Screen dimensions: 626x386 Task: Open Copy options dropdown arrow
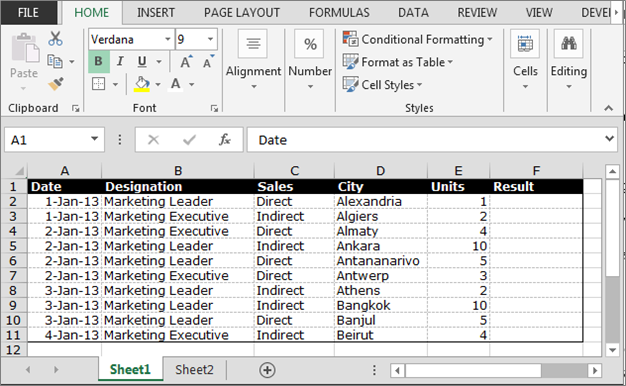point(72,61)
